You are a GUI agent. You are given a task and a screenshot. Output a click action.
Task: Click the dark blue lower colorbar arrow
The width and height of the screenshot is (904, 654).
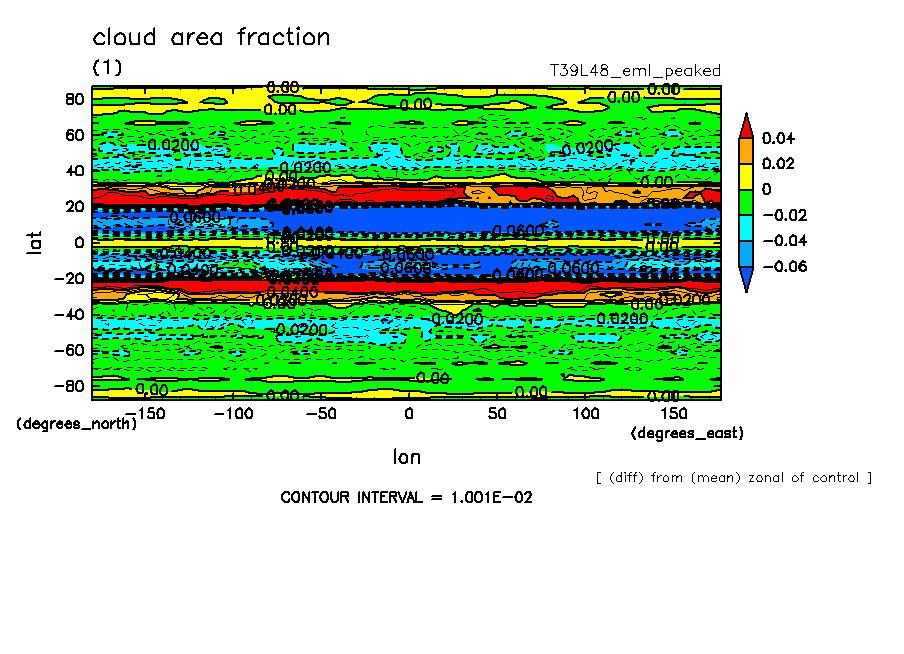746,280
